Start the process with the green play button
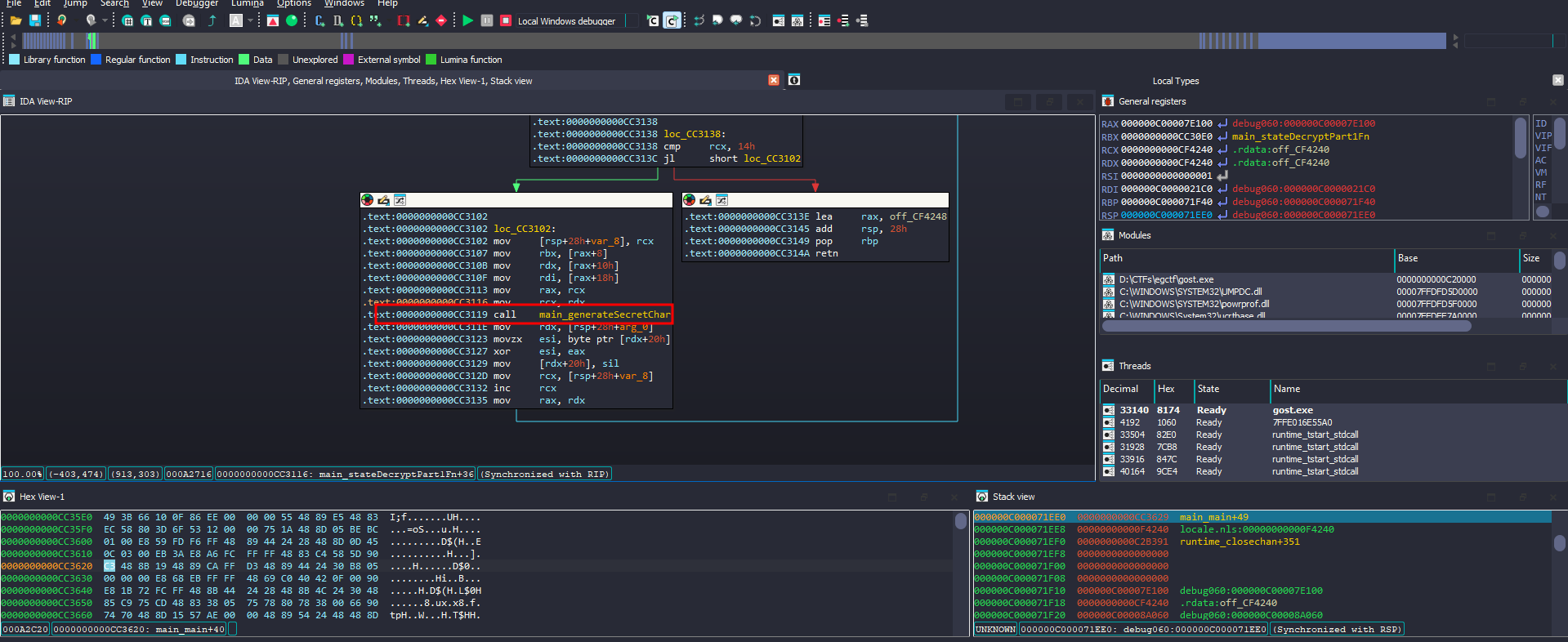The height and width of the screenshot is (642, 1568). (467, 20)
